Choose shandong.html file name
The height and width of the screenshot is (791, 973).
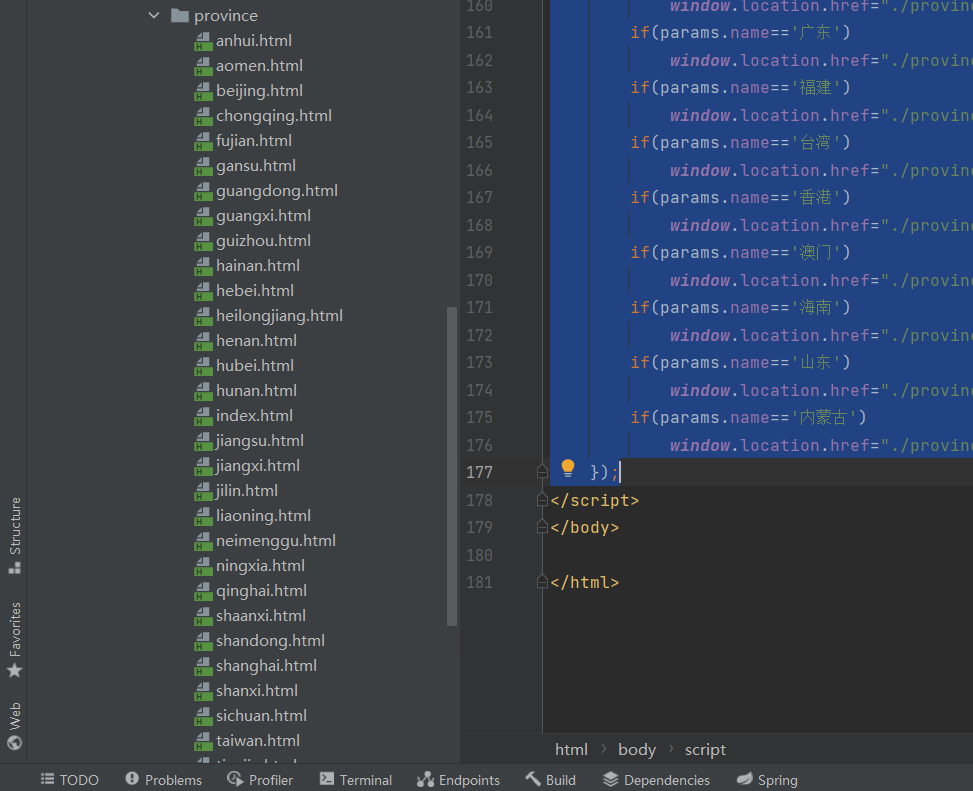coord(270,641)
